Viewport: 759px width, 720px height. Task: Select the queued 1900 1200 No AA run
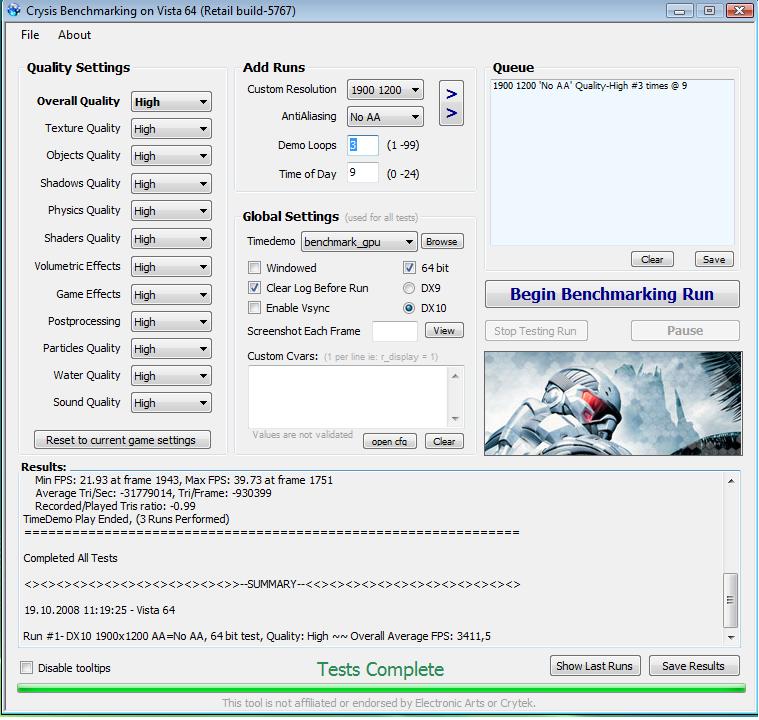590,86
